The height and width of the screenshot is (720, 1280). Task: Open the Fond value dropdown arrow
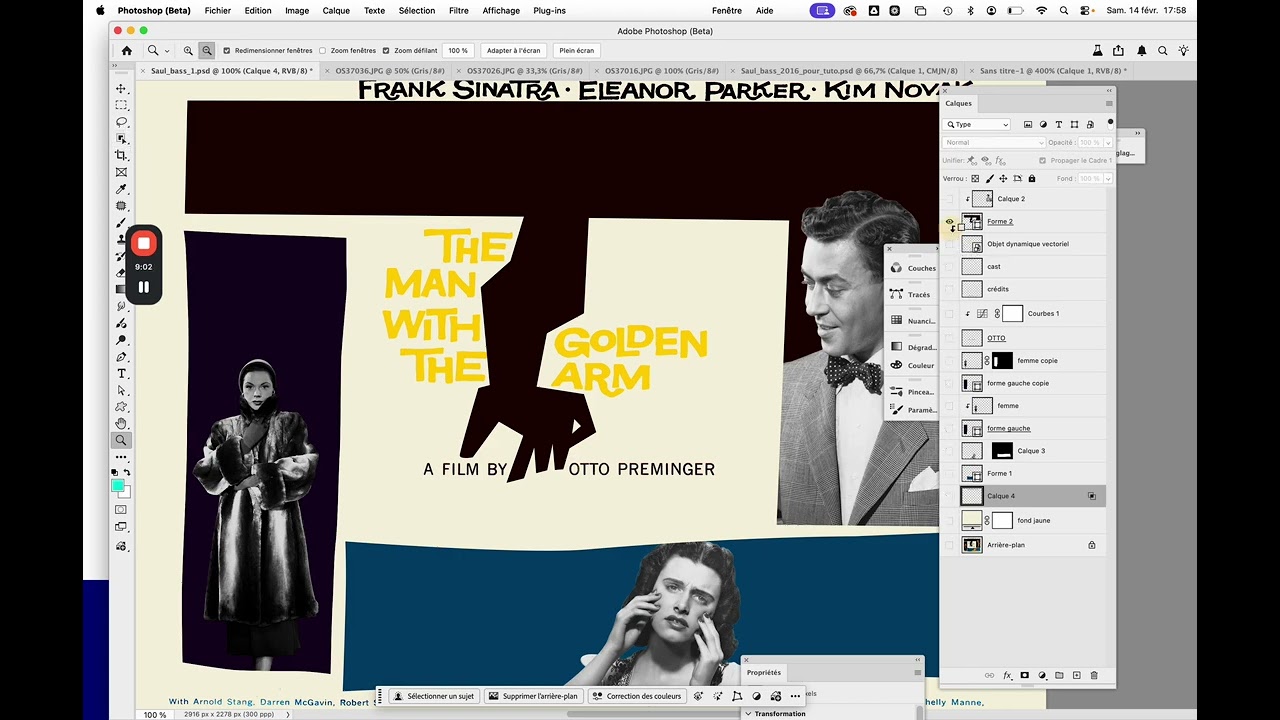tap(1108, 178)
